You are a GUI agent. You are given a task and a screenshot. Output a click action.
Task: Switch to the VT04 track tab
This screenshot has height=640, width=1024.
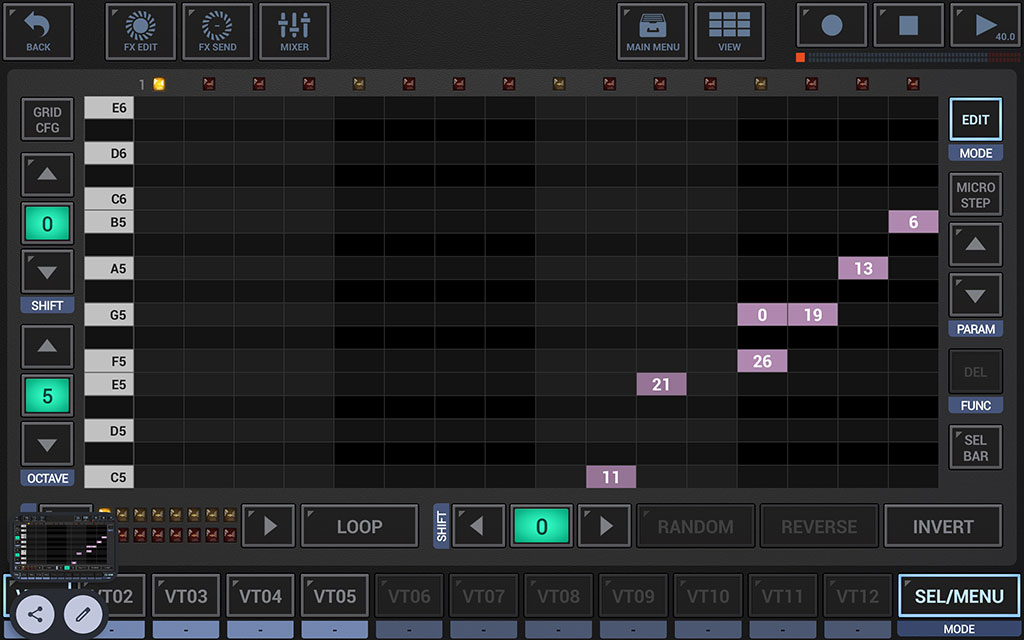tap(260, 595)
